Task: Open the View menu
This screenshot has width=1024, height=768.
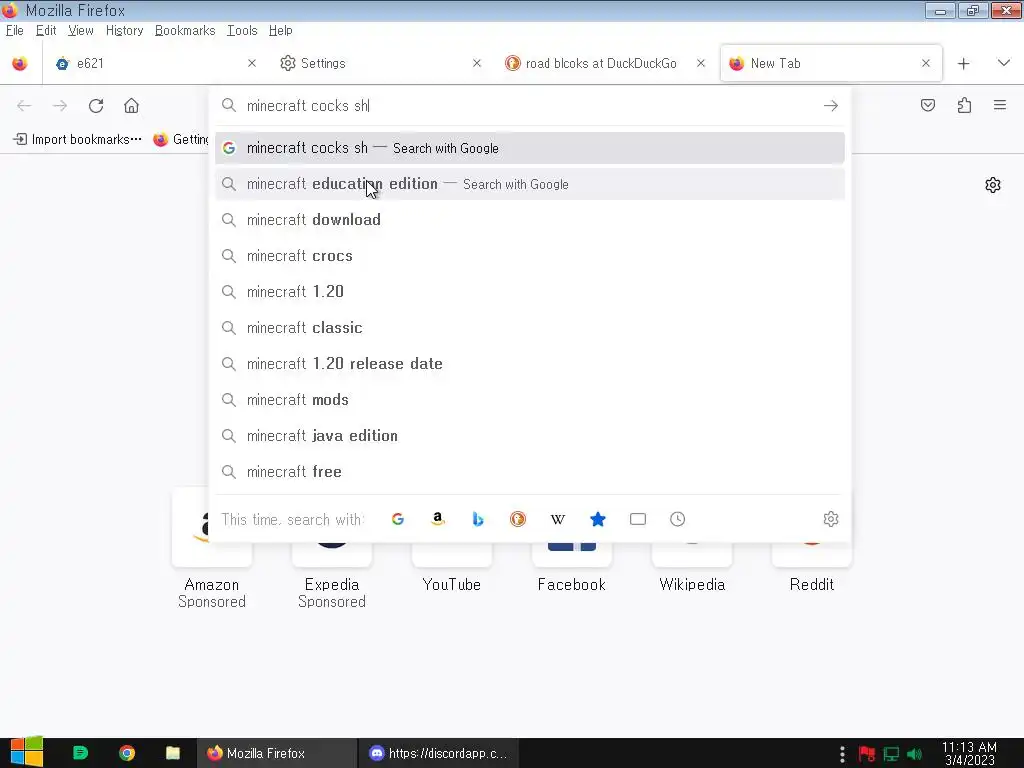Action: pos(80,31)
